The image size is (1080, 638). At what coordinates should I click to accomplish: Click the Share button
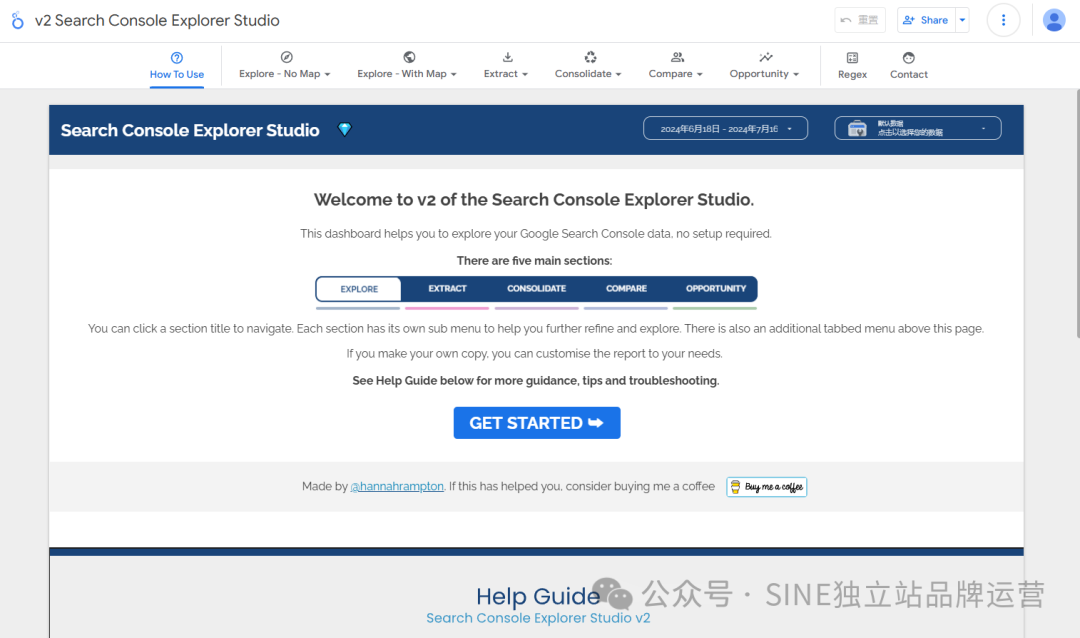click(926, 20)
